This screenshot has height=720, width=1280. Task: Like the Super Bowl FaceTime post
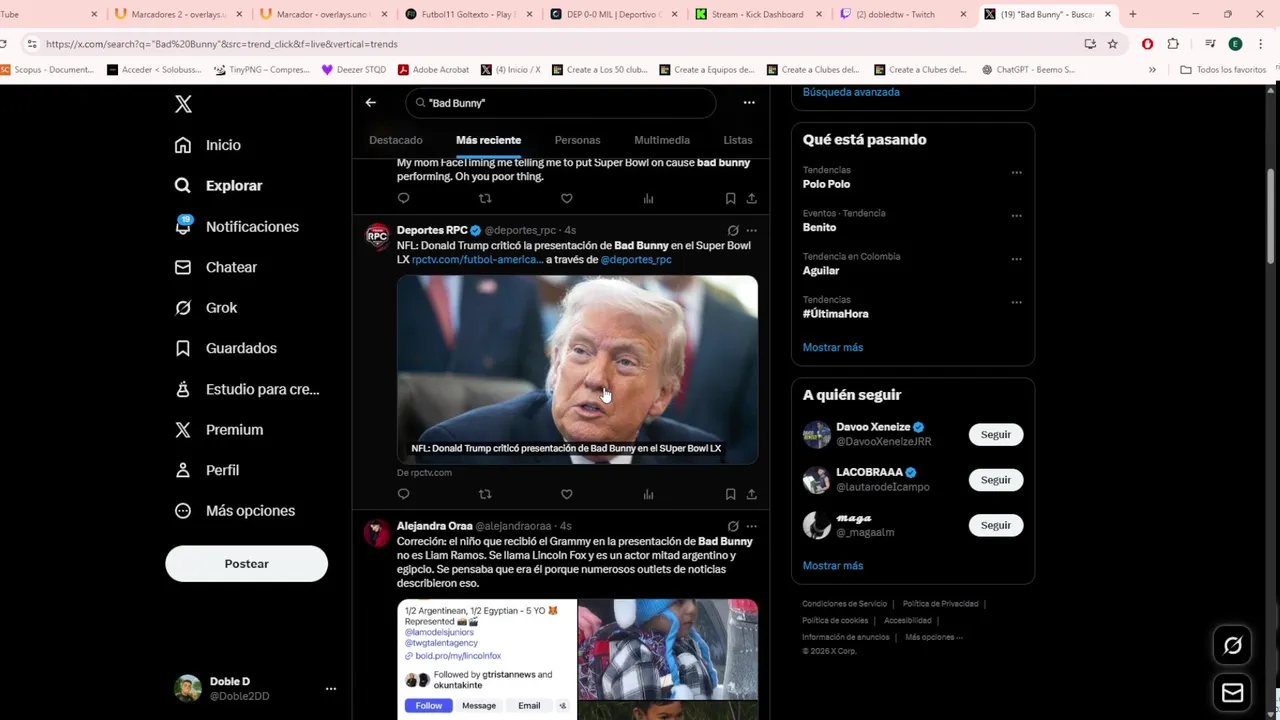[566, 198]
